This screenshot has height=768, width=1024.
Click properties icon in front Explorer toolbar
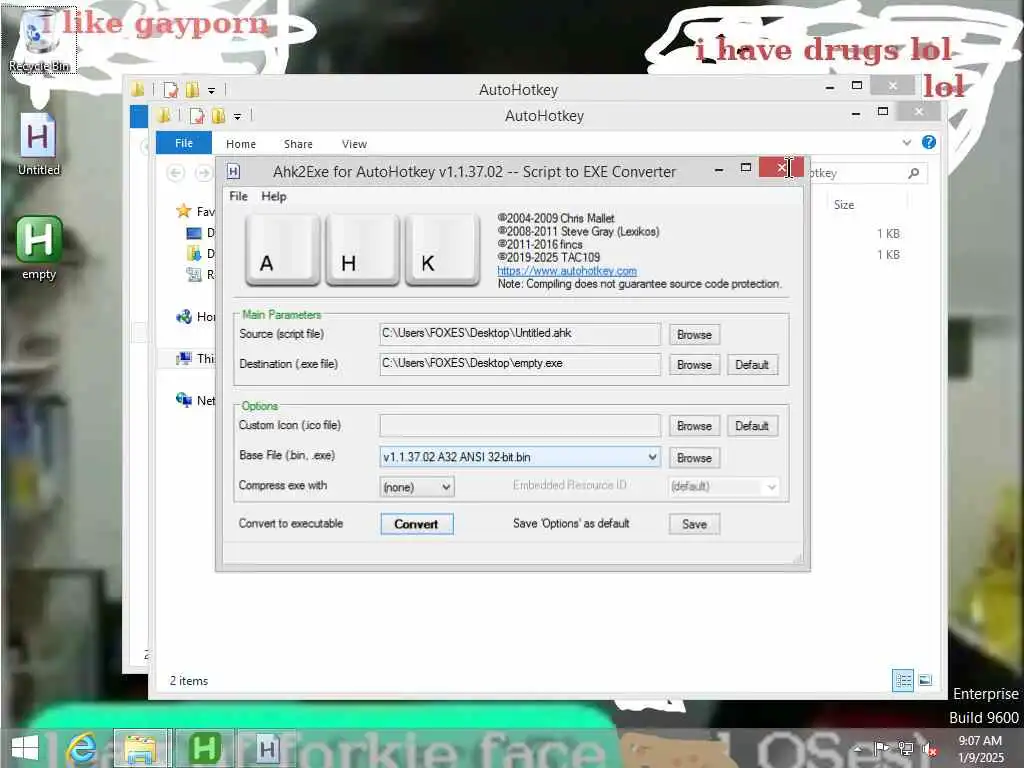(196, 116)
